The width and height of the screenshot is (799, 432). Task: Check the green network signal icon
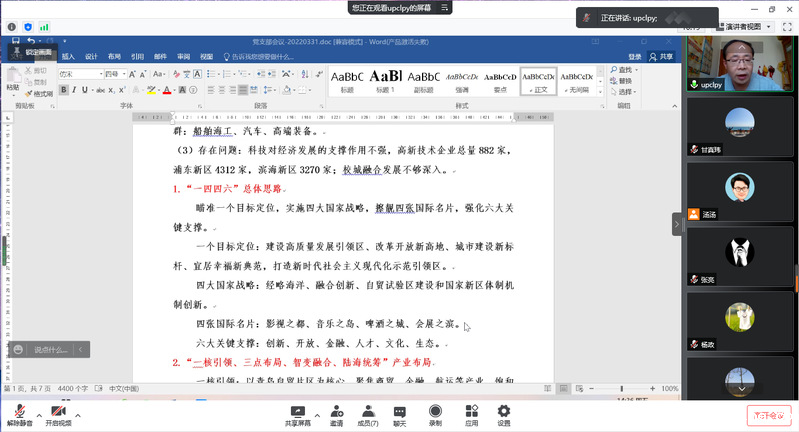(44, 27)
